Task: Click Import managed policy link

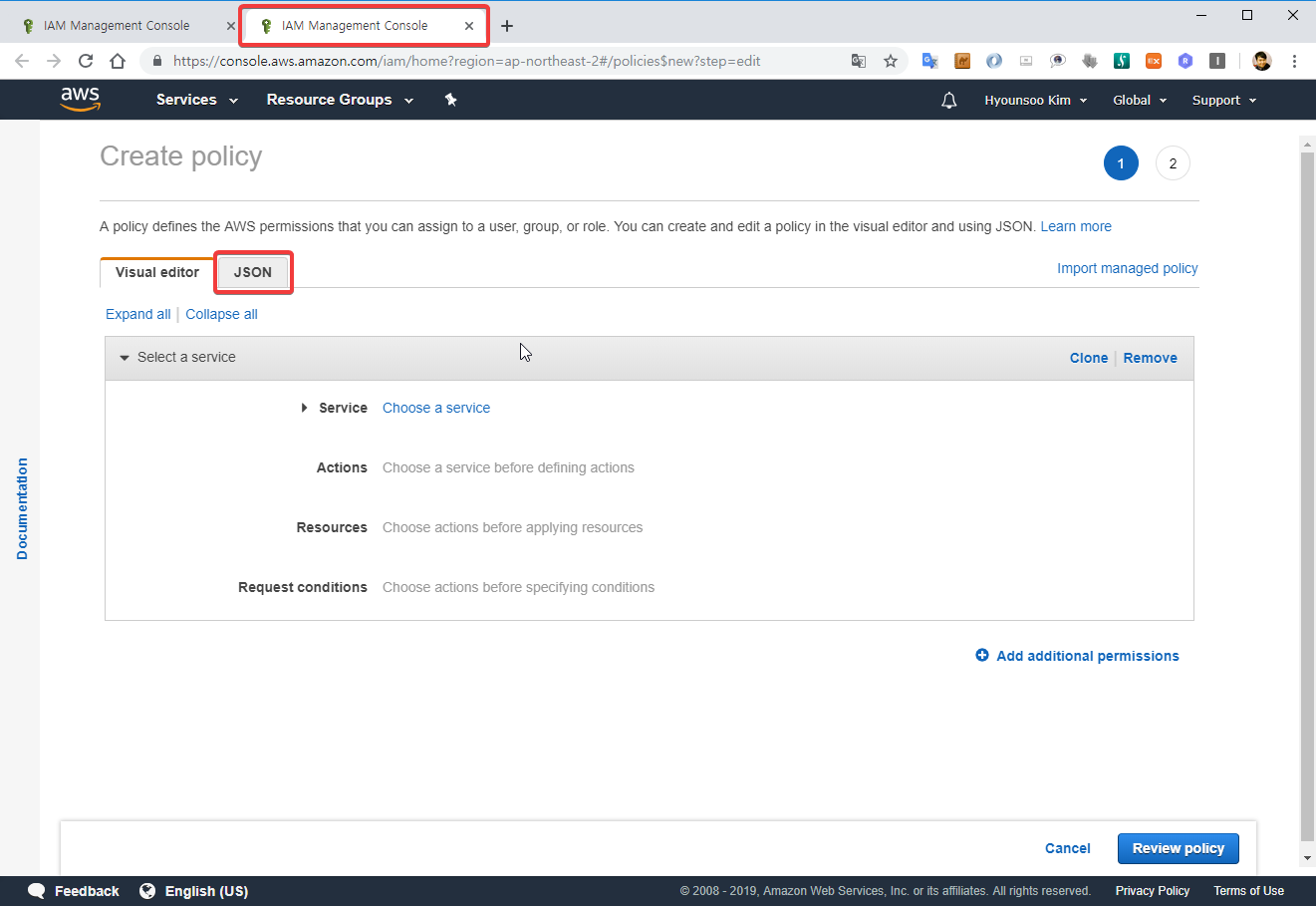Action: pos(1128,268)
